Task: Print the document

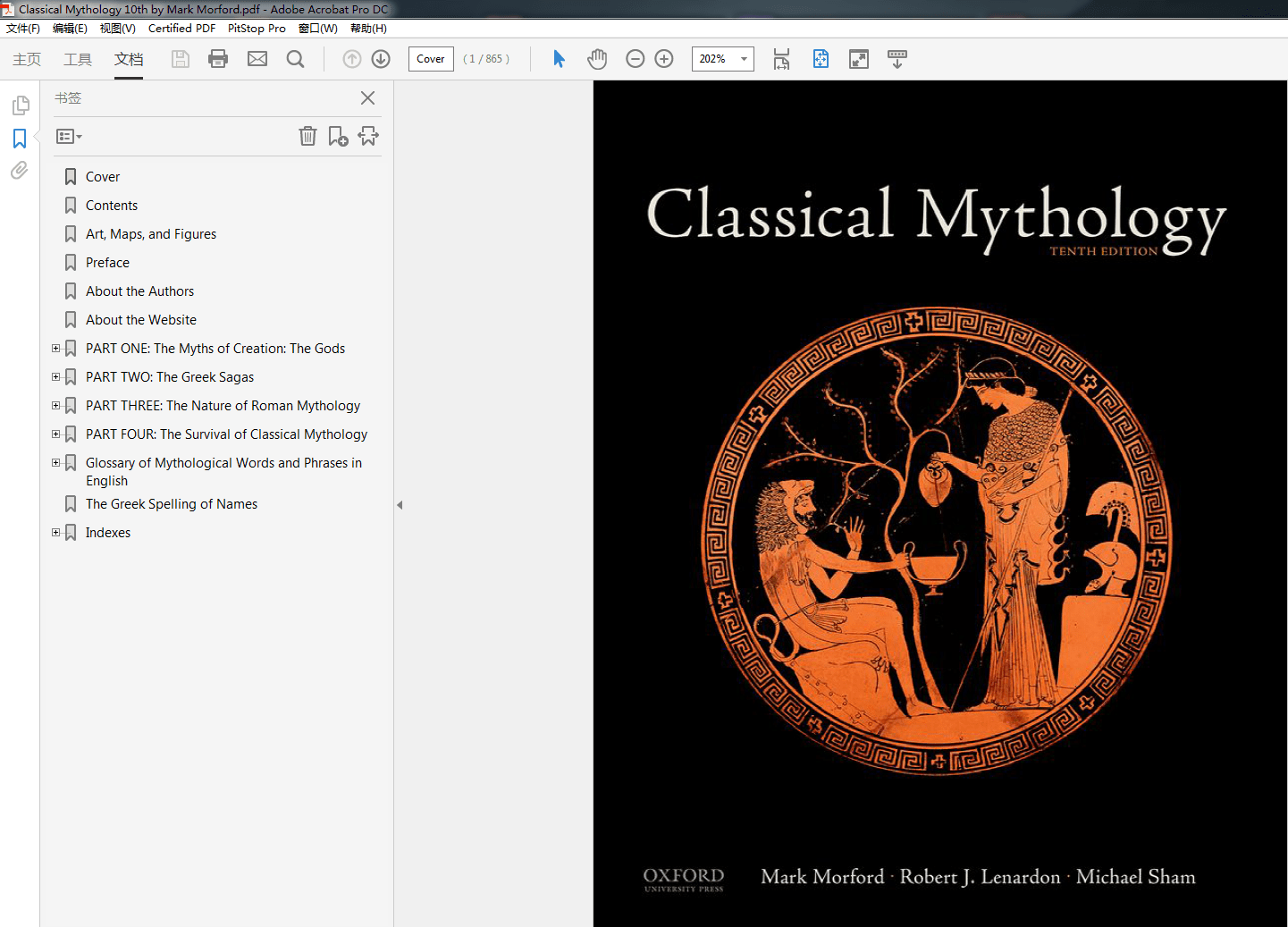Action: coord(218,59)
